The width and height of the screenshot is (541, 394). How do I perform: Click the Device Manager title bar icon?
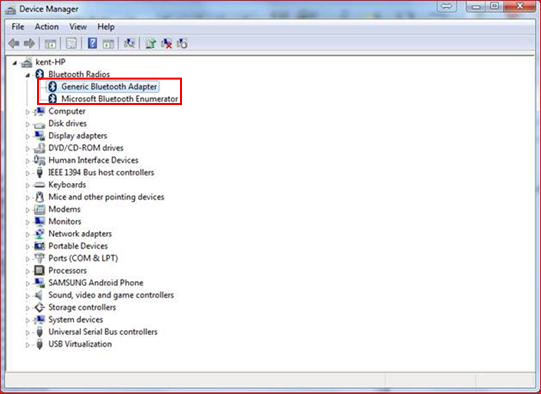coord(11,9)
